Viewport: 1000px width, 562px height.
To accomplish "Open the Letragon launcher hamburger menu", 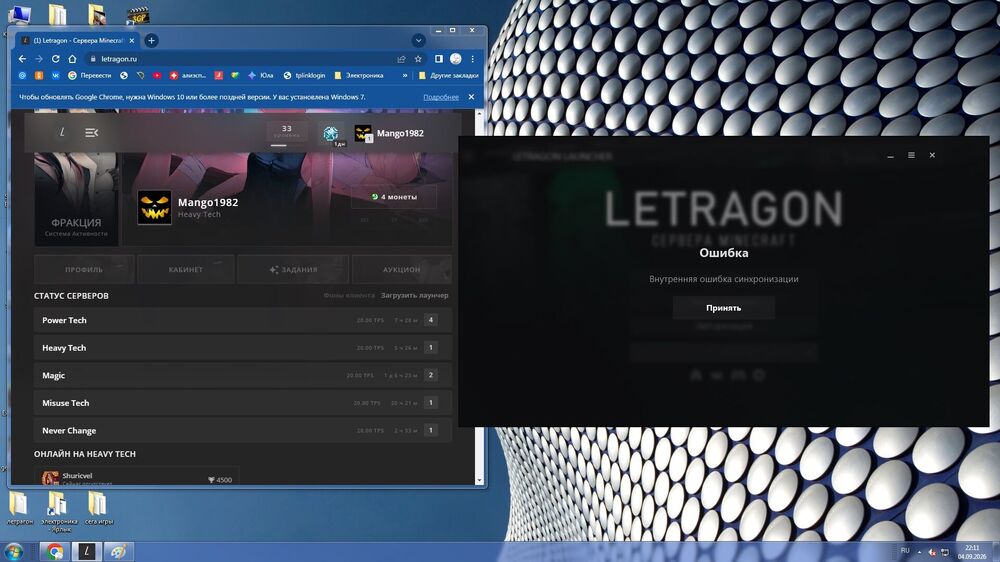I will tap(911, 155).
